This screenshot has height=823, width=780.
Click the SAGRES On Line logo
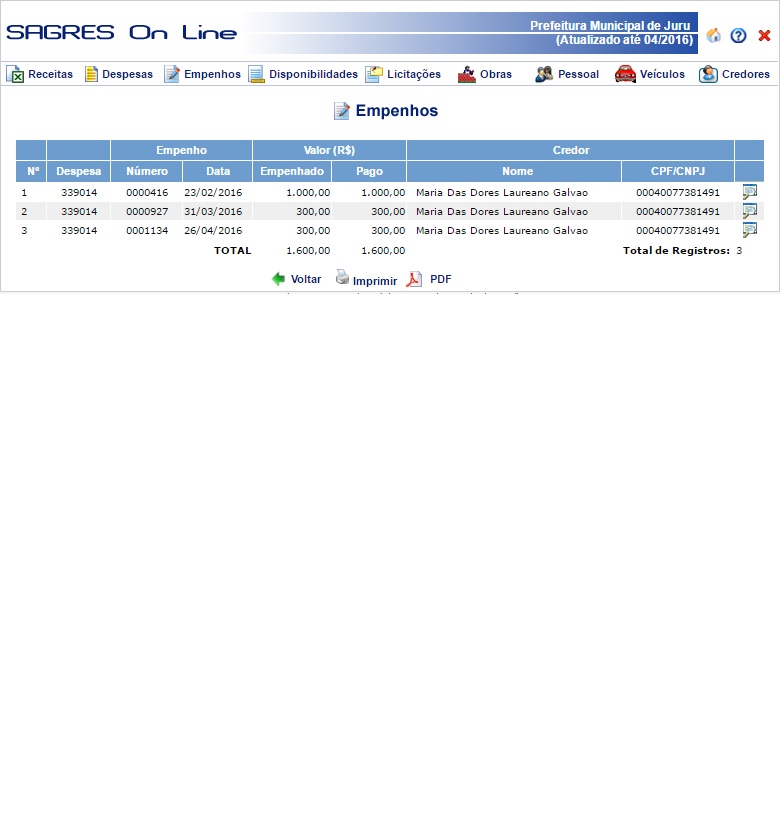121,33
